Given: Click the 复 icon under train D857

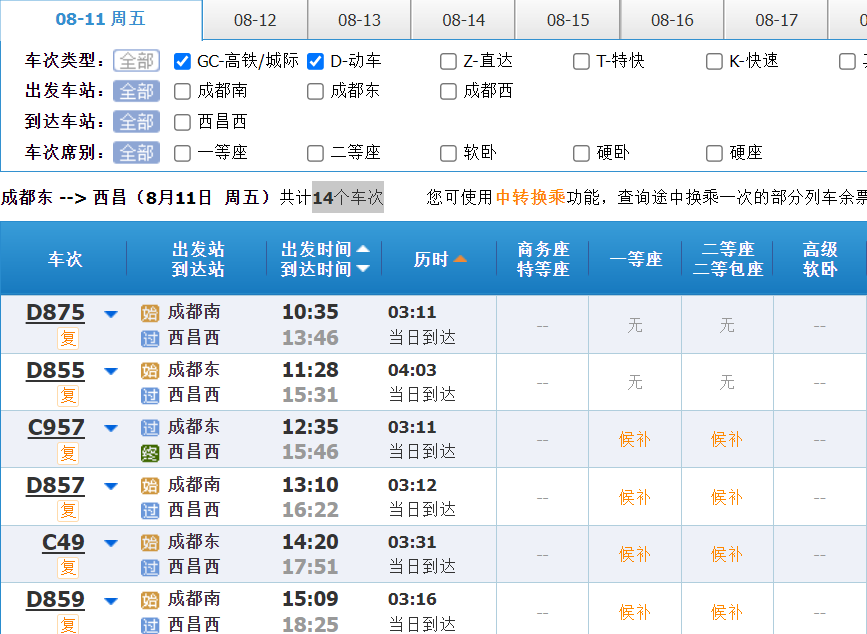Looking at the screenshot, I should point(68,510).
